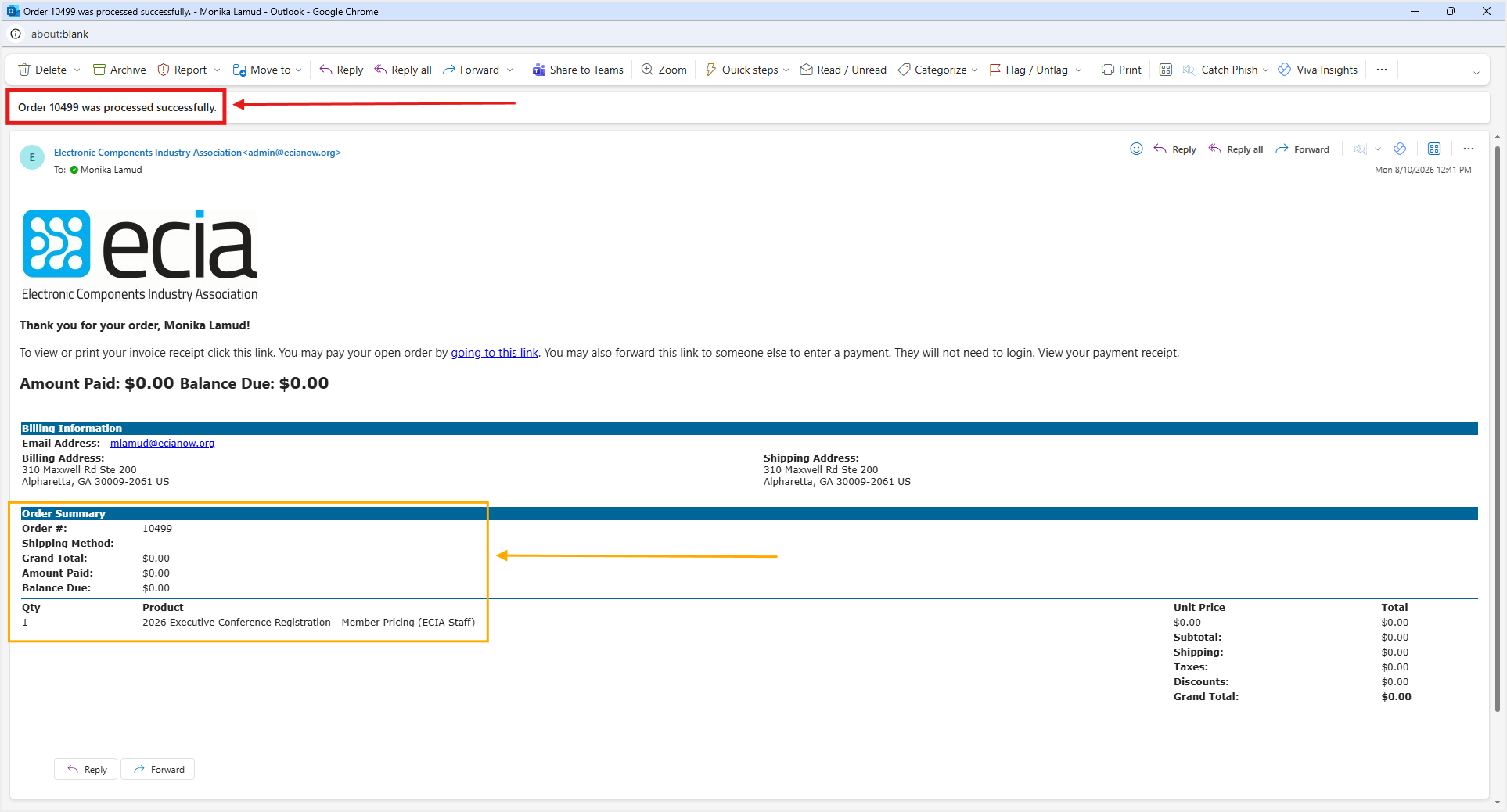Click the Catch Phish icon in message header
The image size is (1507, 812).
(1361, 149)
